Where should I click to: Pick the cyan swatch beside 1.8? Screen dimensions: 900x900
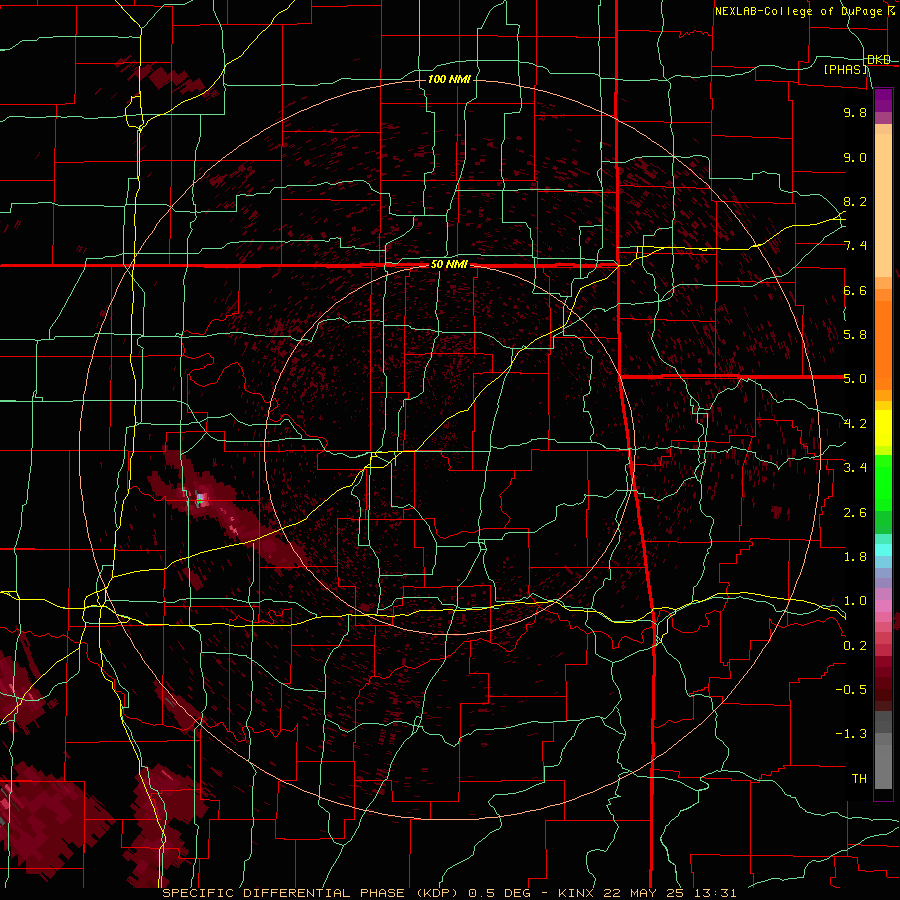[883, 550]
